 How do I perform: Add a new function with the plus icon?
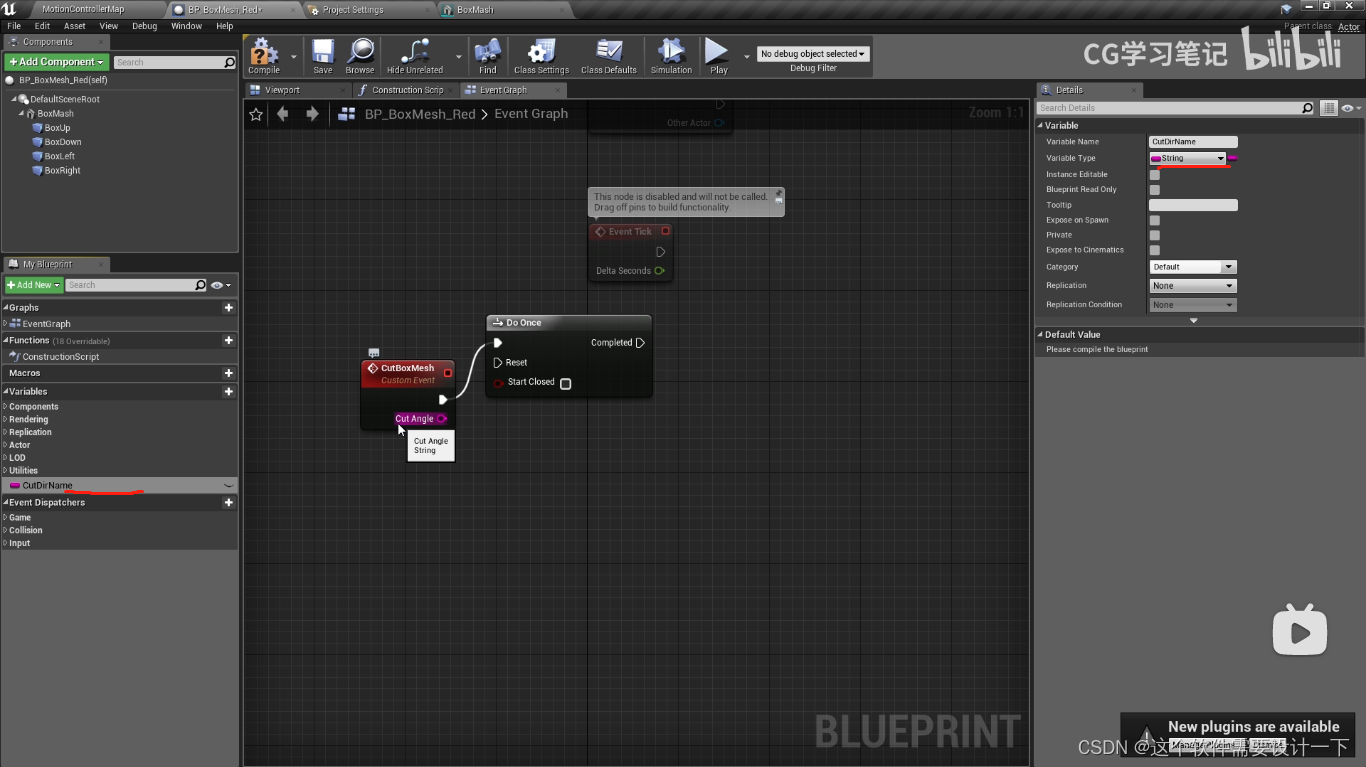229,341
